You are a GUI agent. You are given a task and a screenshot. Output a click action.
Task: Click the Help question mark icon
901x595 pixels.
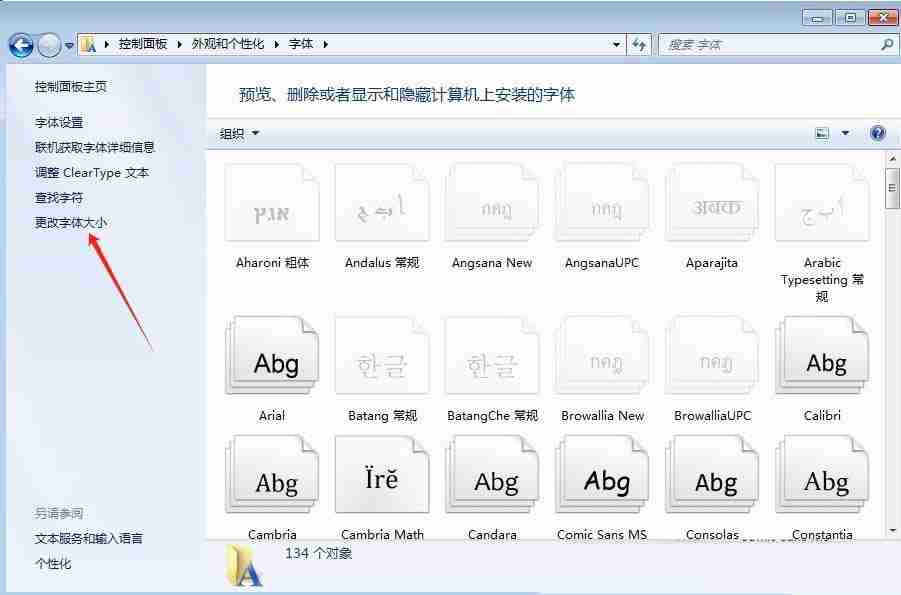point(877,132)
